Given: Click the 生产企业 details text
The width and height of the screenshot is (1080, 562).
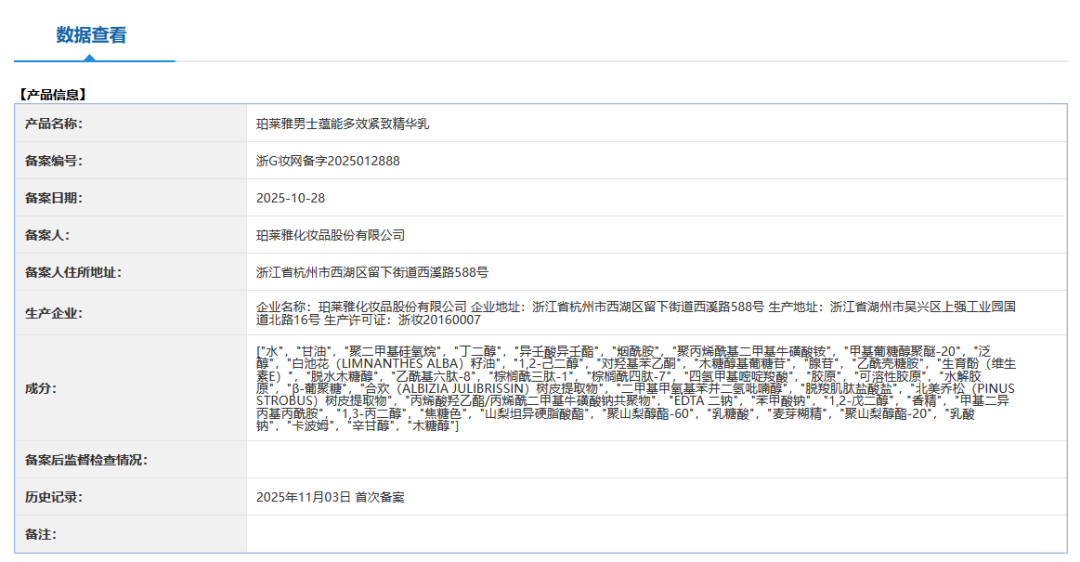Looking at the screenshot, I should pos(636,313).
